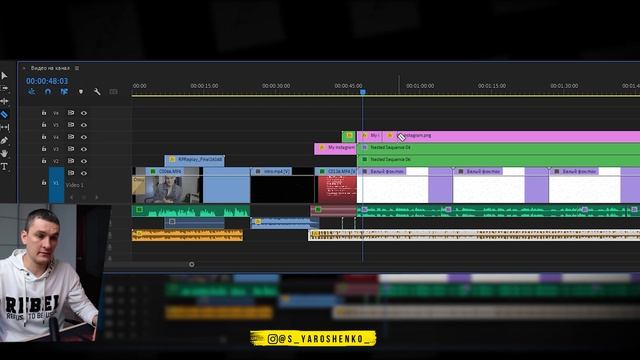Viewport: 640px width, 360px height.
Task: Toggle sync lock on track V5
Action: (x=71, y=124)
